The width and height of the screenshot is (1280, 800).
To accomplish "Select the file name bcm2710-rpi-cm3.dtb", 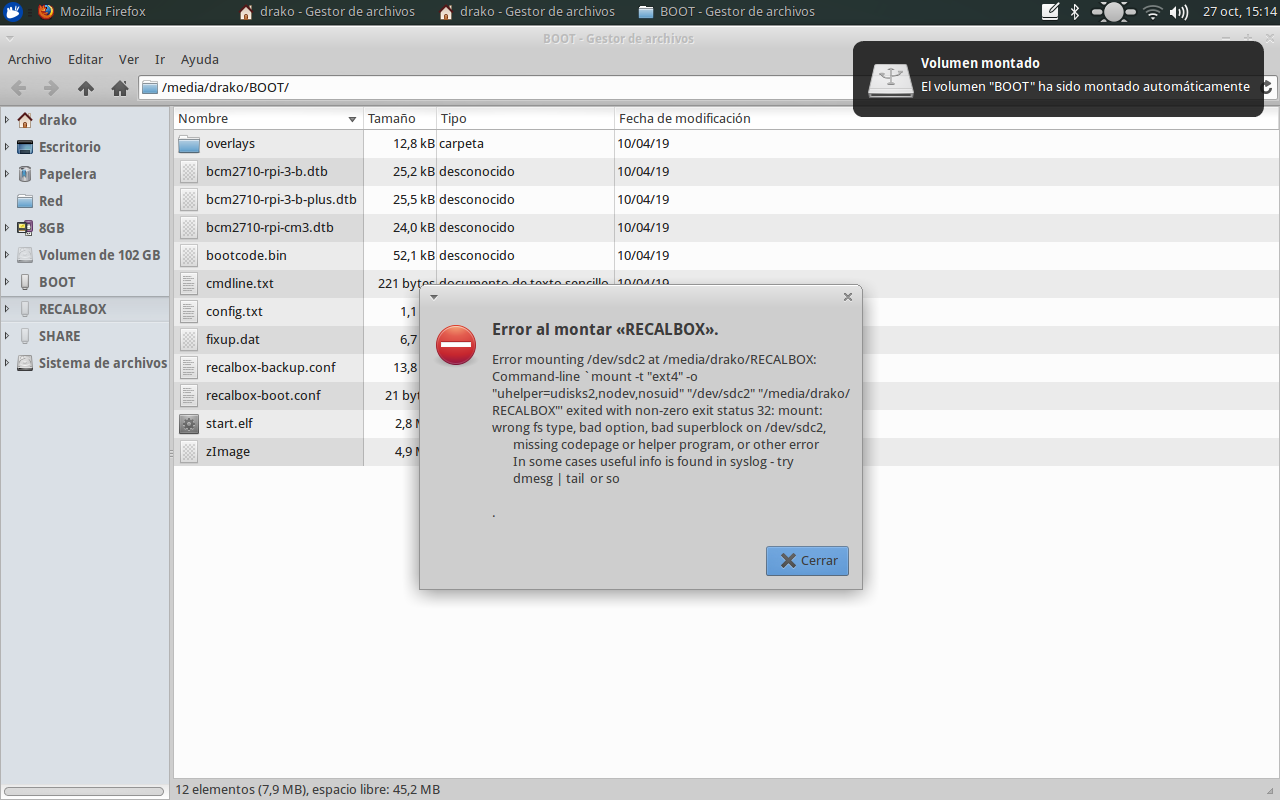I will (x=270, y=228).
